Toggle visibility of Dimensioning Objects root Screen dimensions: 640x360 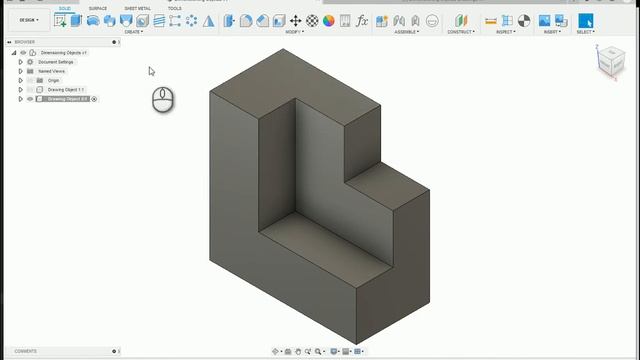[23, 53]
